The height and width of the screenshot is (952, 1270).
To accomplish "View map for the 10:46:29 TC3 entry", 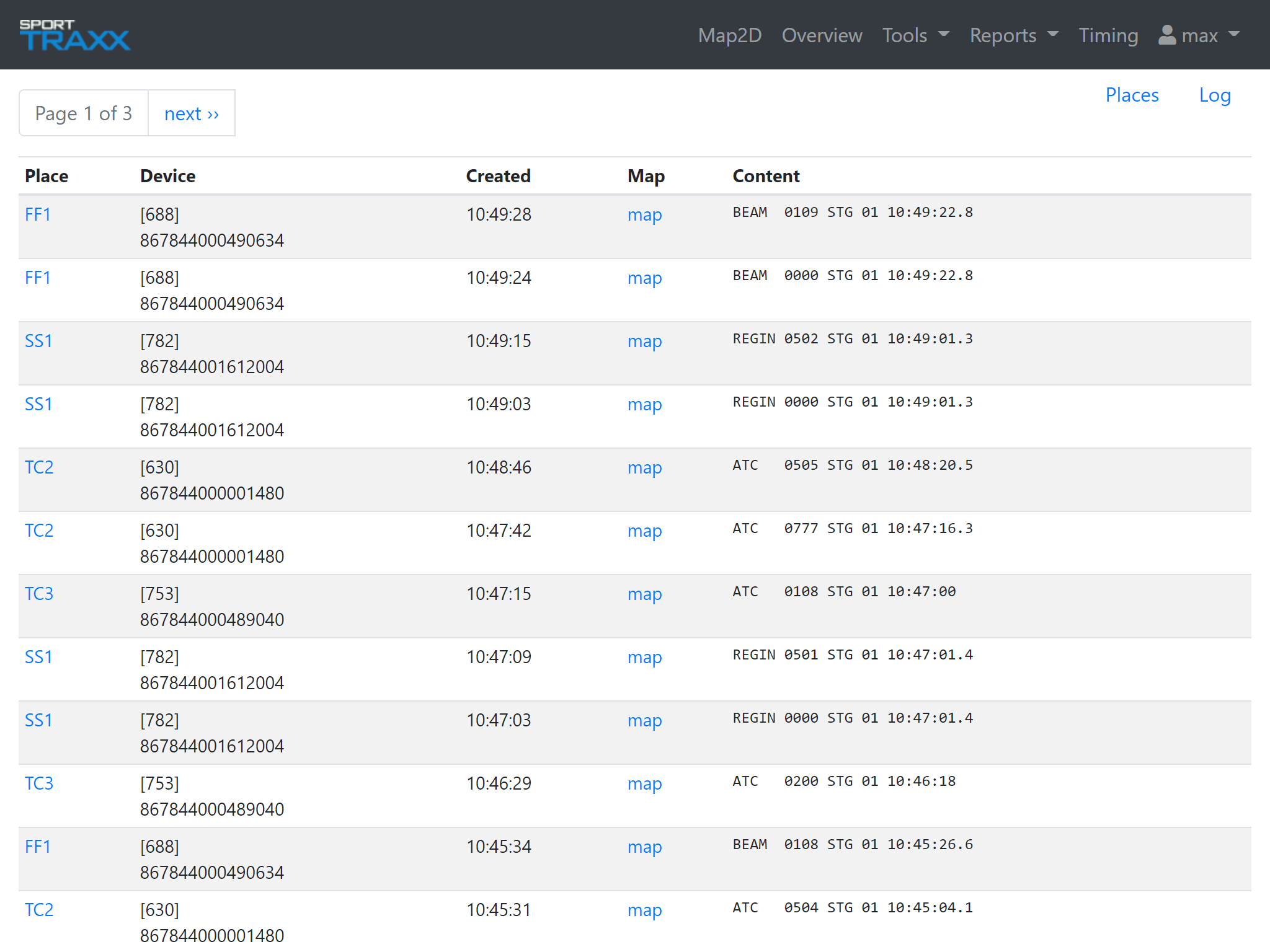I will [x=644, y=783].
